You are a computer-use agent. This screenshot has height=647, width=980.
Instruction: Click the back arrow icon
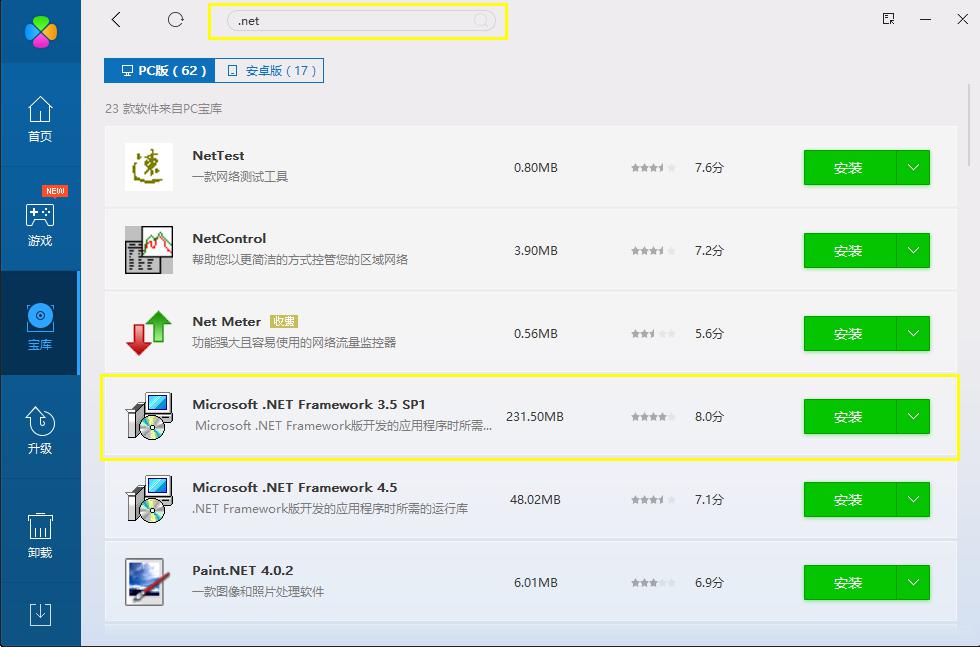[116, 20]
